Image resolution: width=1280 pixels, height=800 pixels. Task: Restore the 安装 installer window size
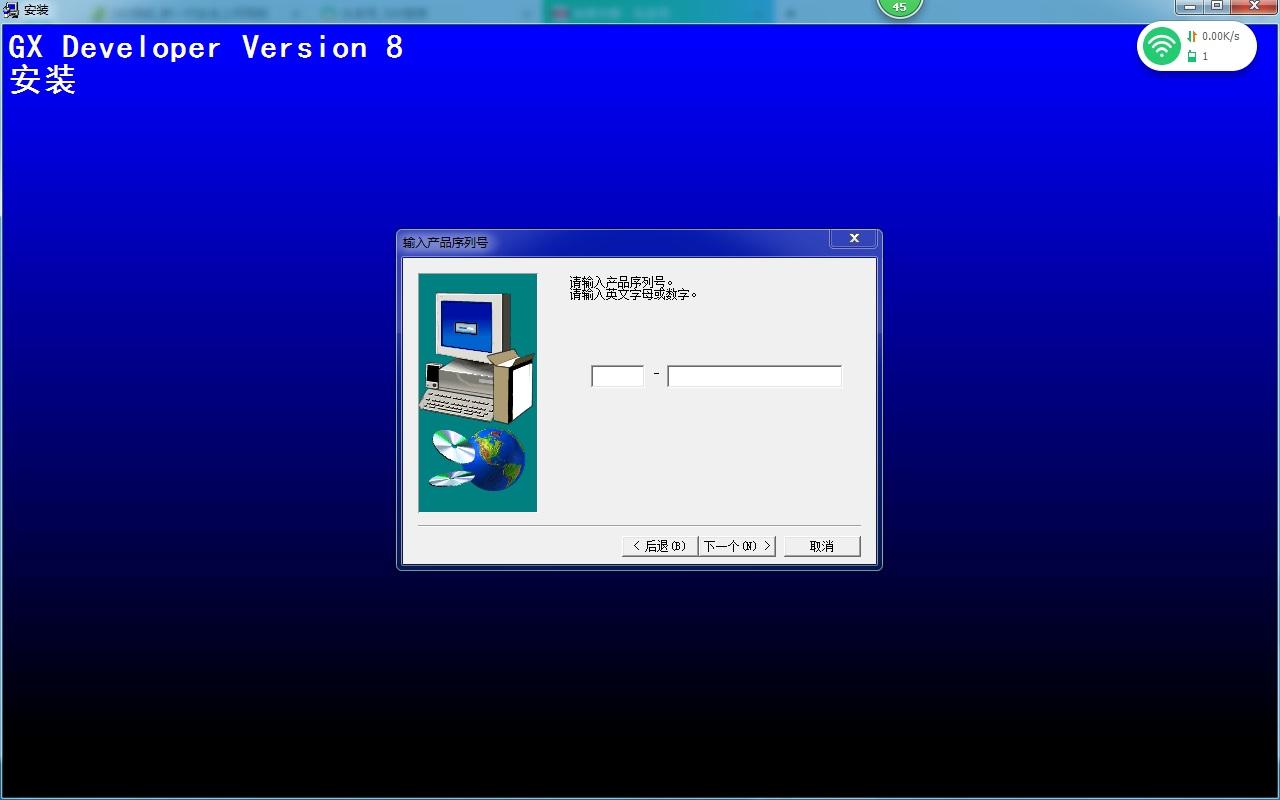point(1217,6)
